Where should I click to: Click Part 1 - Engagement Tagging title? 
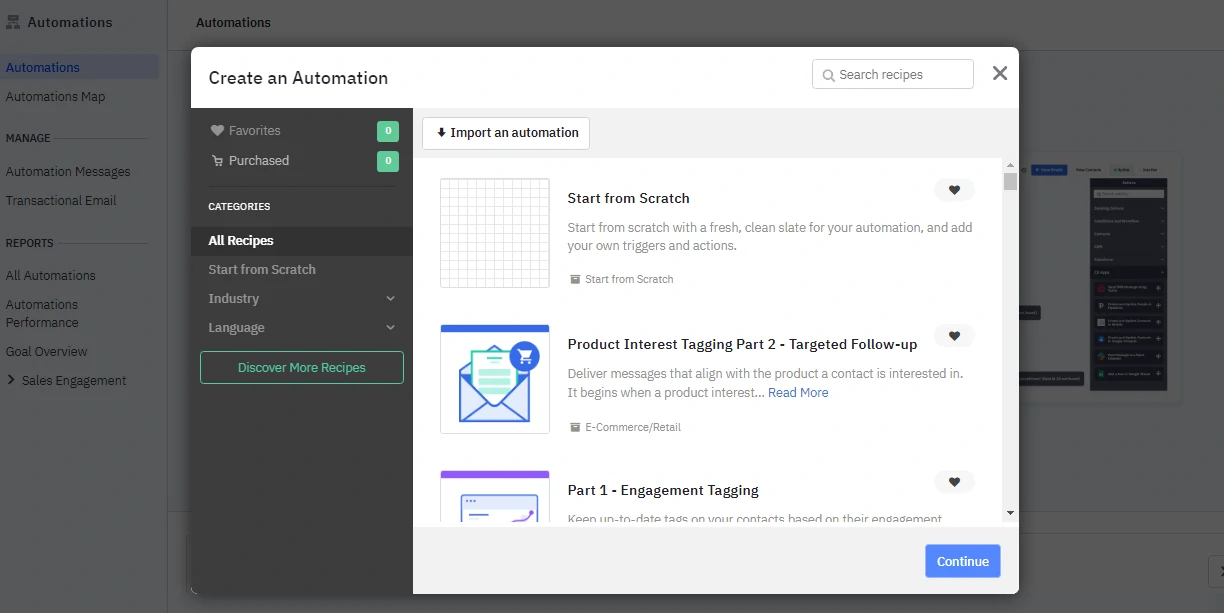point(663,490)
